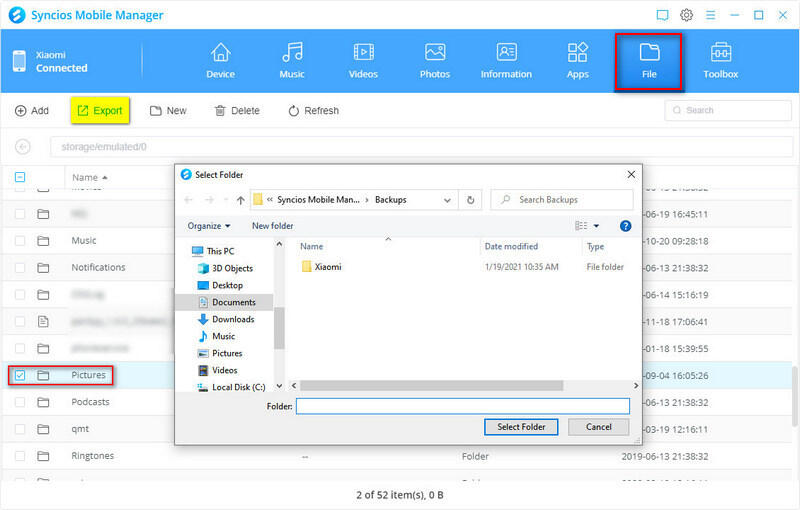800x510 pixels.
Task: Check the Music folder checkbox
Action: [x=20, y=241]
